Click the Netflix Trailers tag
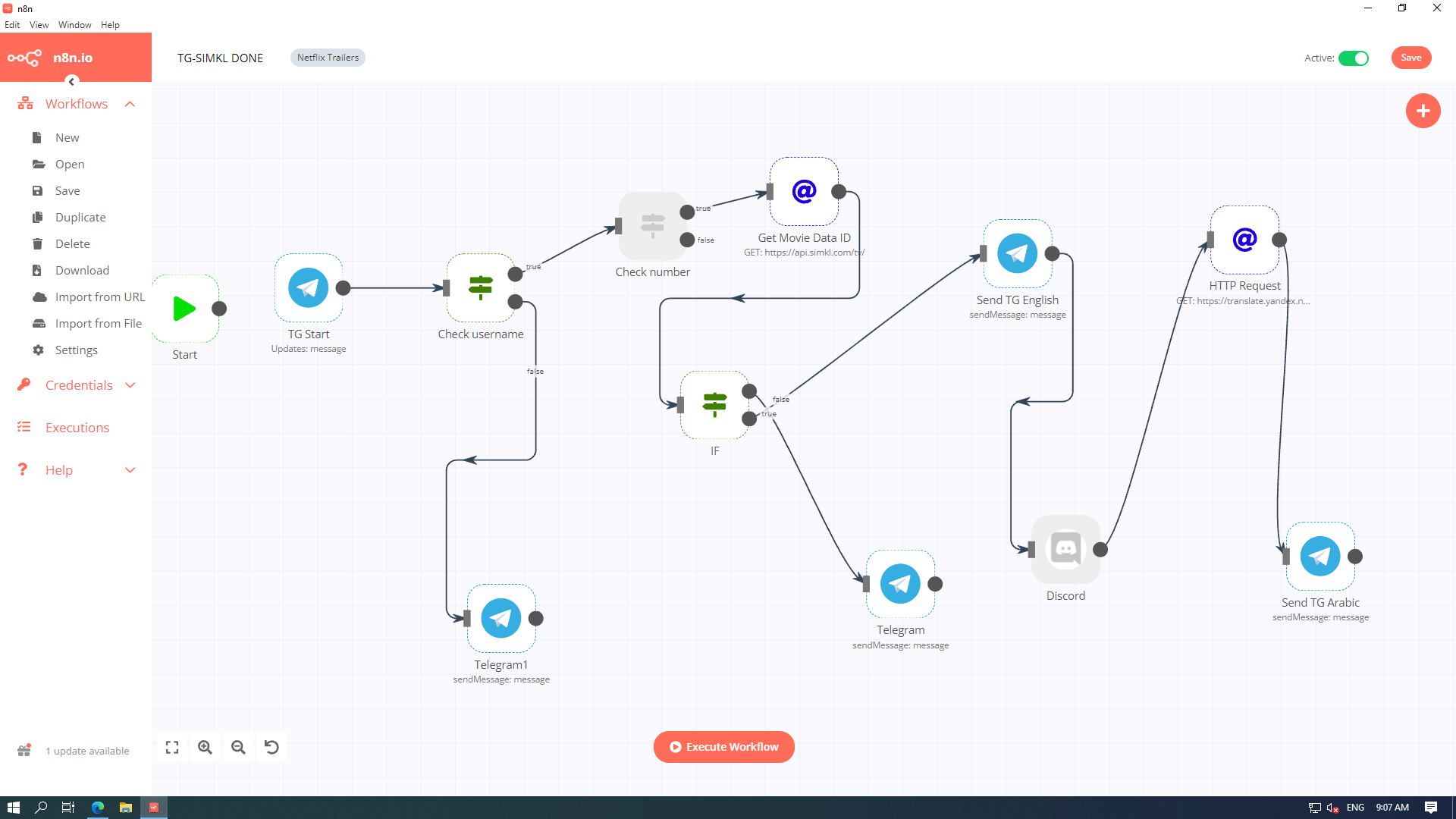Viewport: 1456px width, 819px height. click(x=328, y=58)
